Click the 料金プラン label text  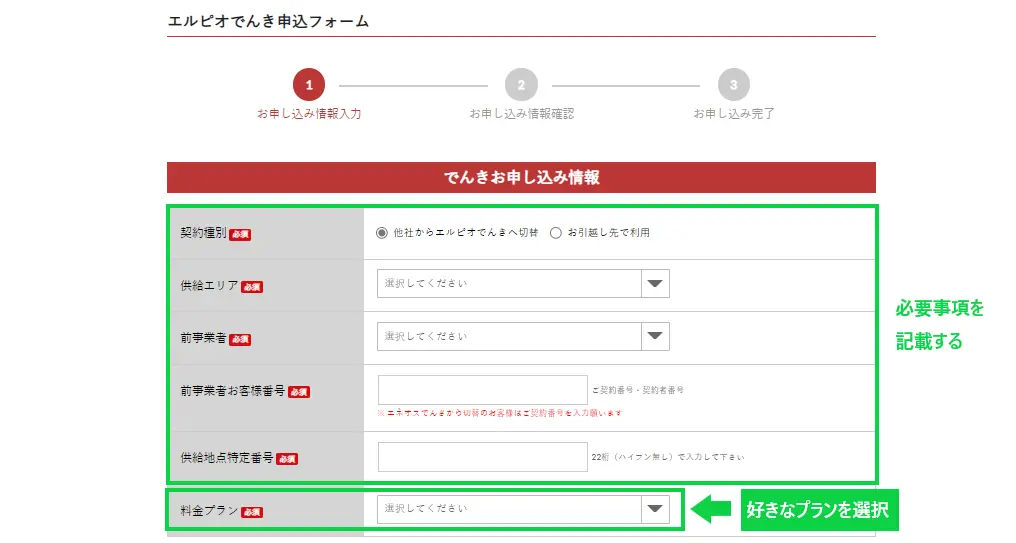click(209, 511)
